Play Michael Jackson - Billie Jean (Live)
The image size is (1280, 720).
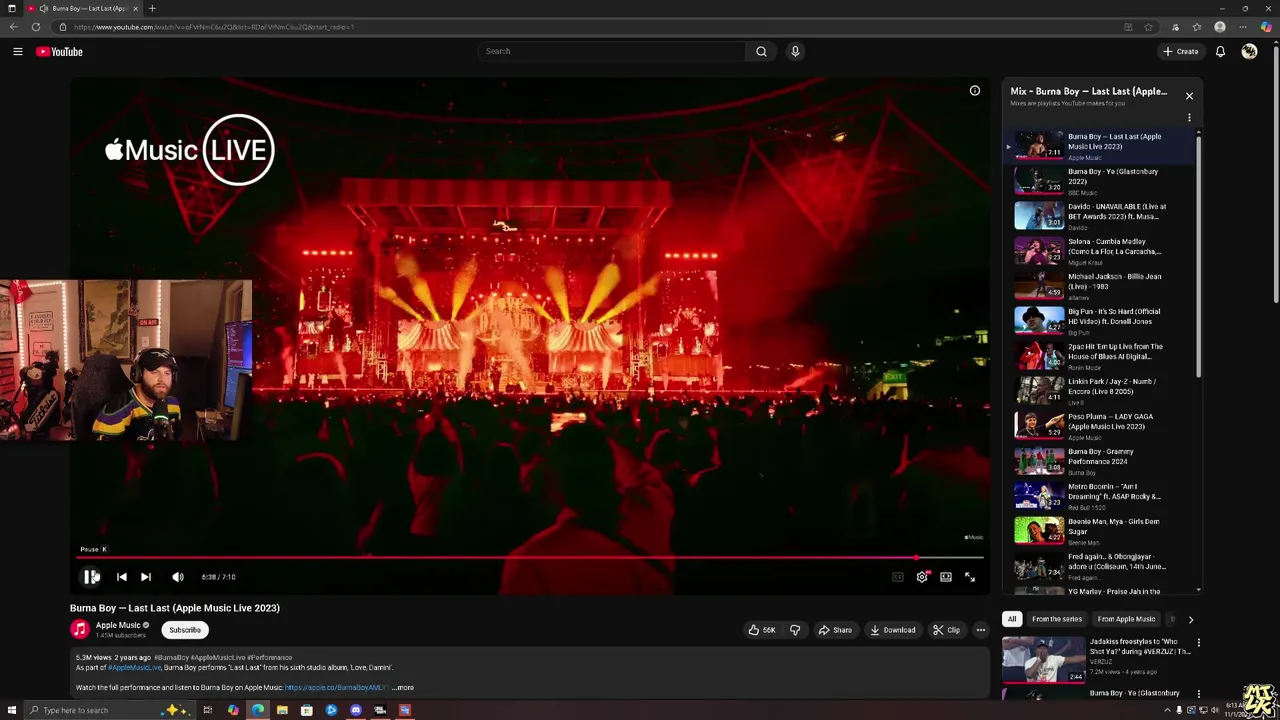[1100, 286]
